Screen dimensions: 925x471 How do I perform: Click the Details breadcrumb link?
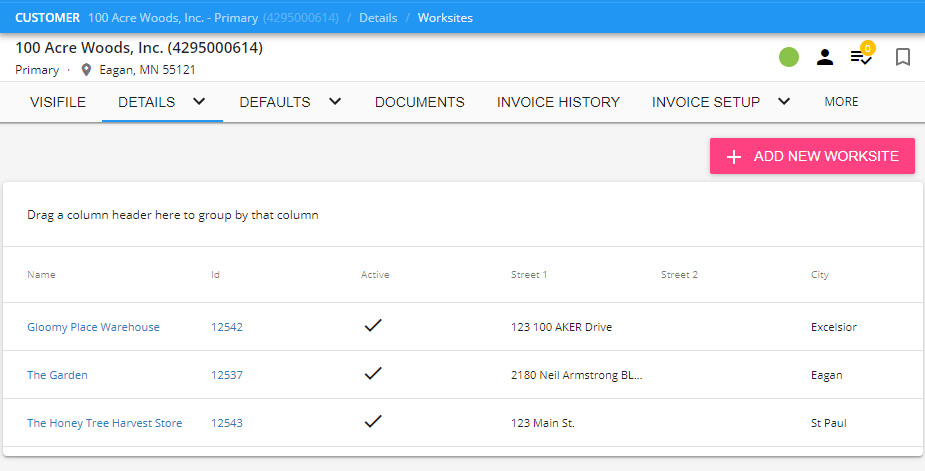coord(378,18)
